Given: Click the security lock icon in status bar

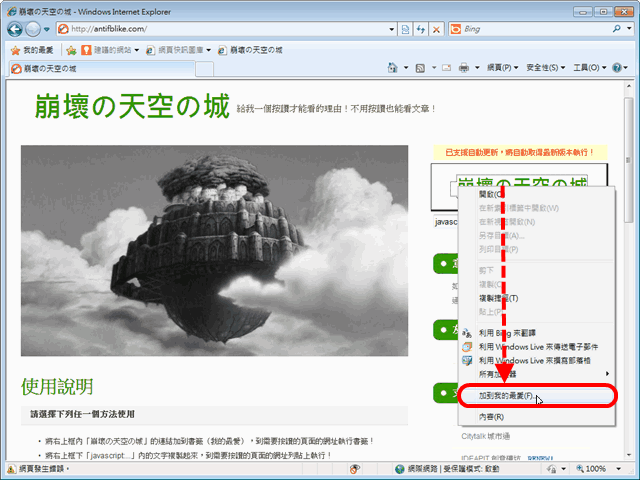Looking at the screenshot, I should click(x=552, y=469).
